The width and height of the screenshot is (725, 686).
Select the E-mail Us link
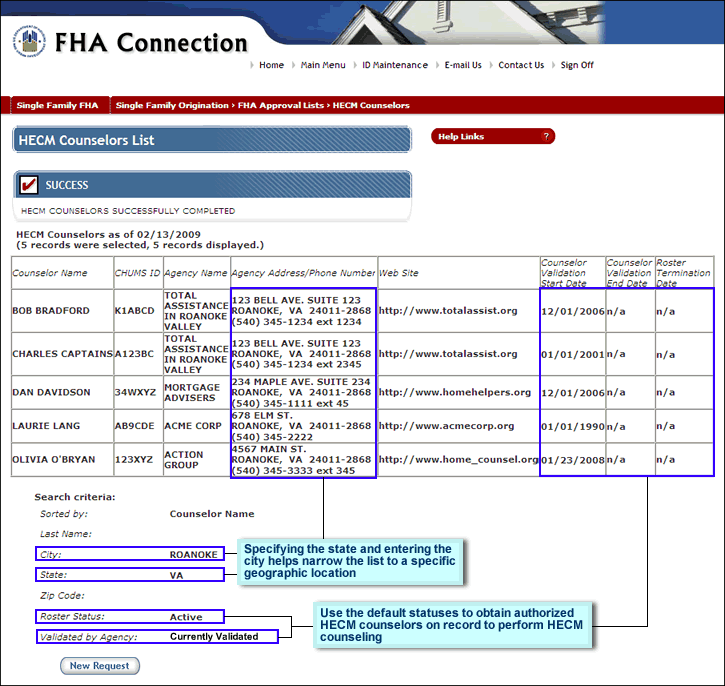[x=463, y=65]
